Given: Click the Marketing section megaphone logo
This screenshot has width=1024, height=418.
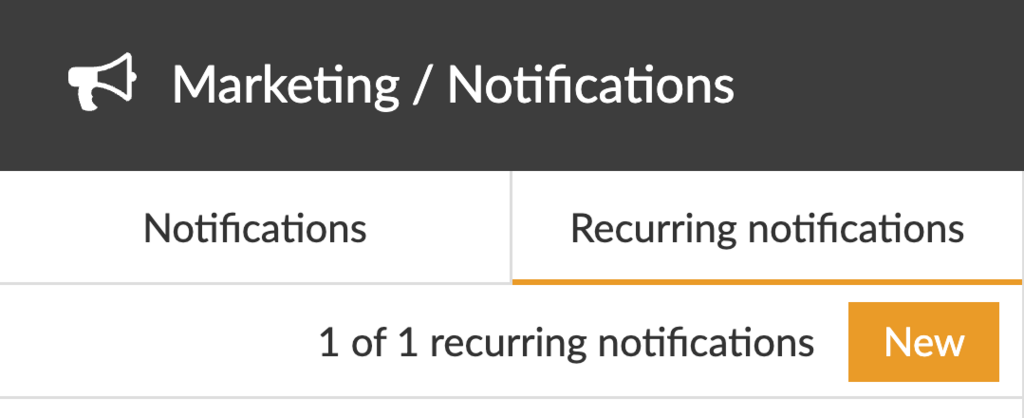Looking at the screenshot, I should coord(101,84).
